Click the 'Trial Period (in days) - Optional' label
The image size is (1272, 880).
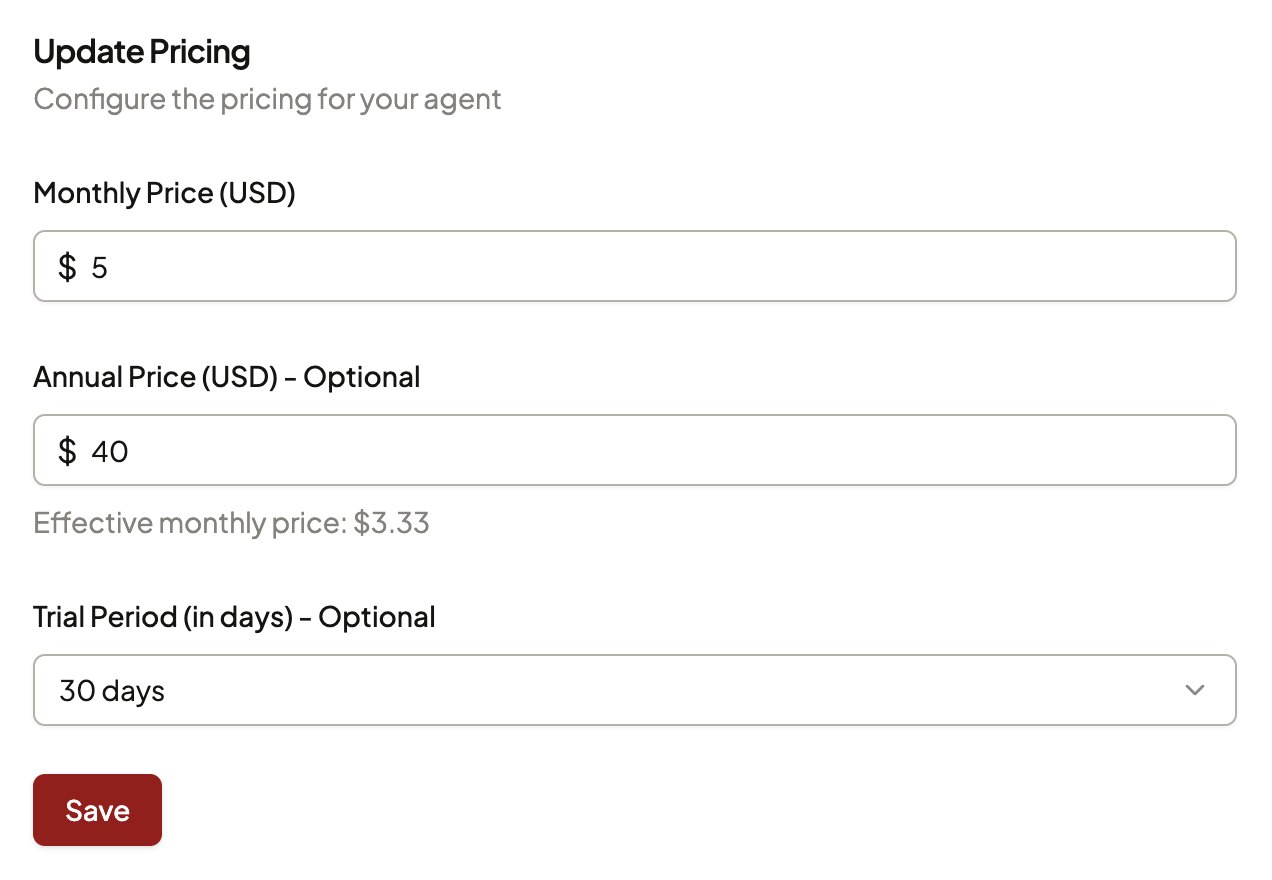point(234,617)
